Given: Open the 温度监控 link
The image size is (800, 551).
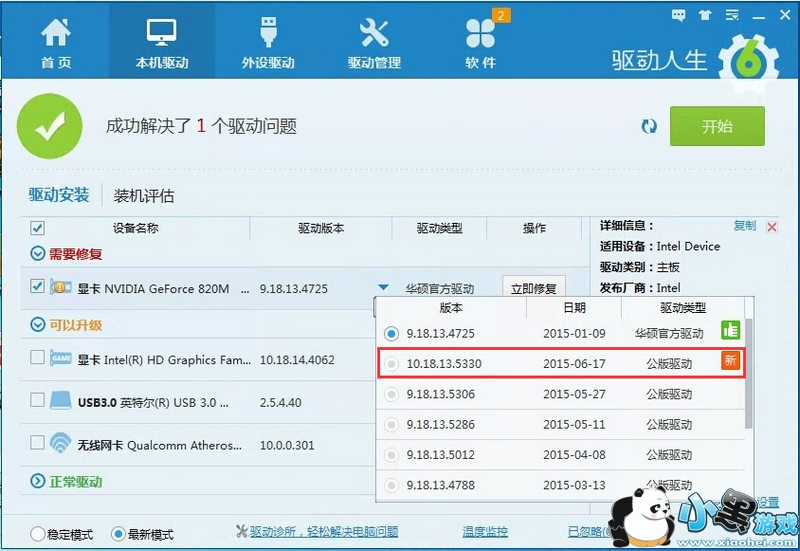Looking at the screenshot, I should tap(485, 532).
